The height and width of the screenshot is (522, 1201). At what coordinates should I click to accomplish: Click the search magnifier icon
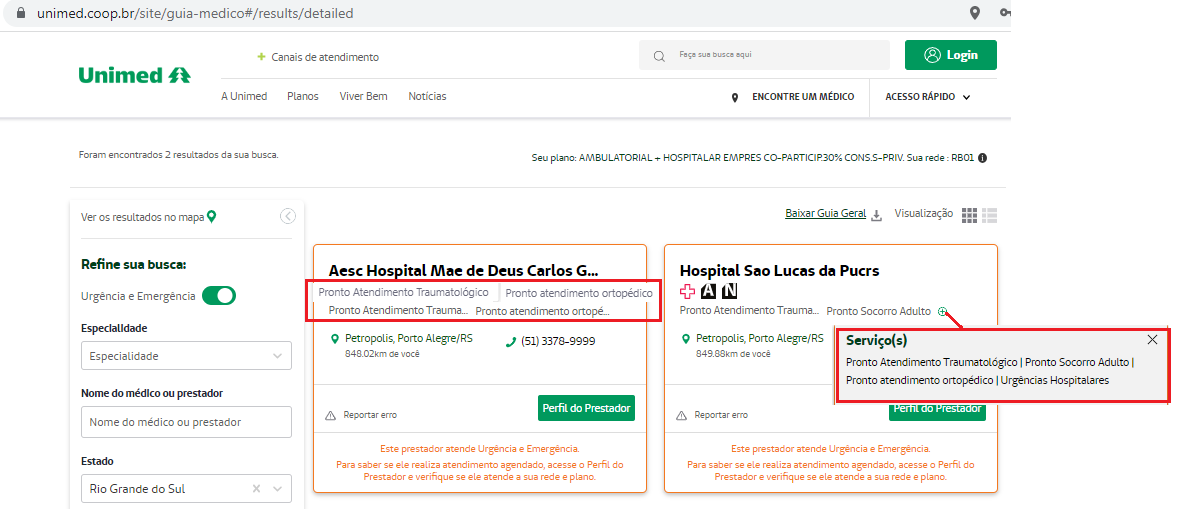coord(659,56)
